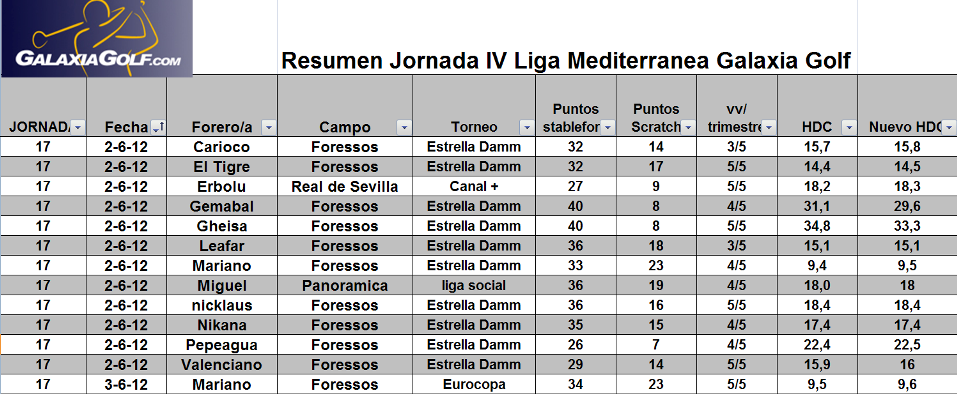Open the Fecha sorted filter dropdown
The height and width of the screenshot is (394, 957).
(x=158, y=127)
